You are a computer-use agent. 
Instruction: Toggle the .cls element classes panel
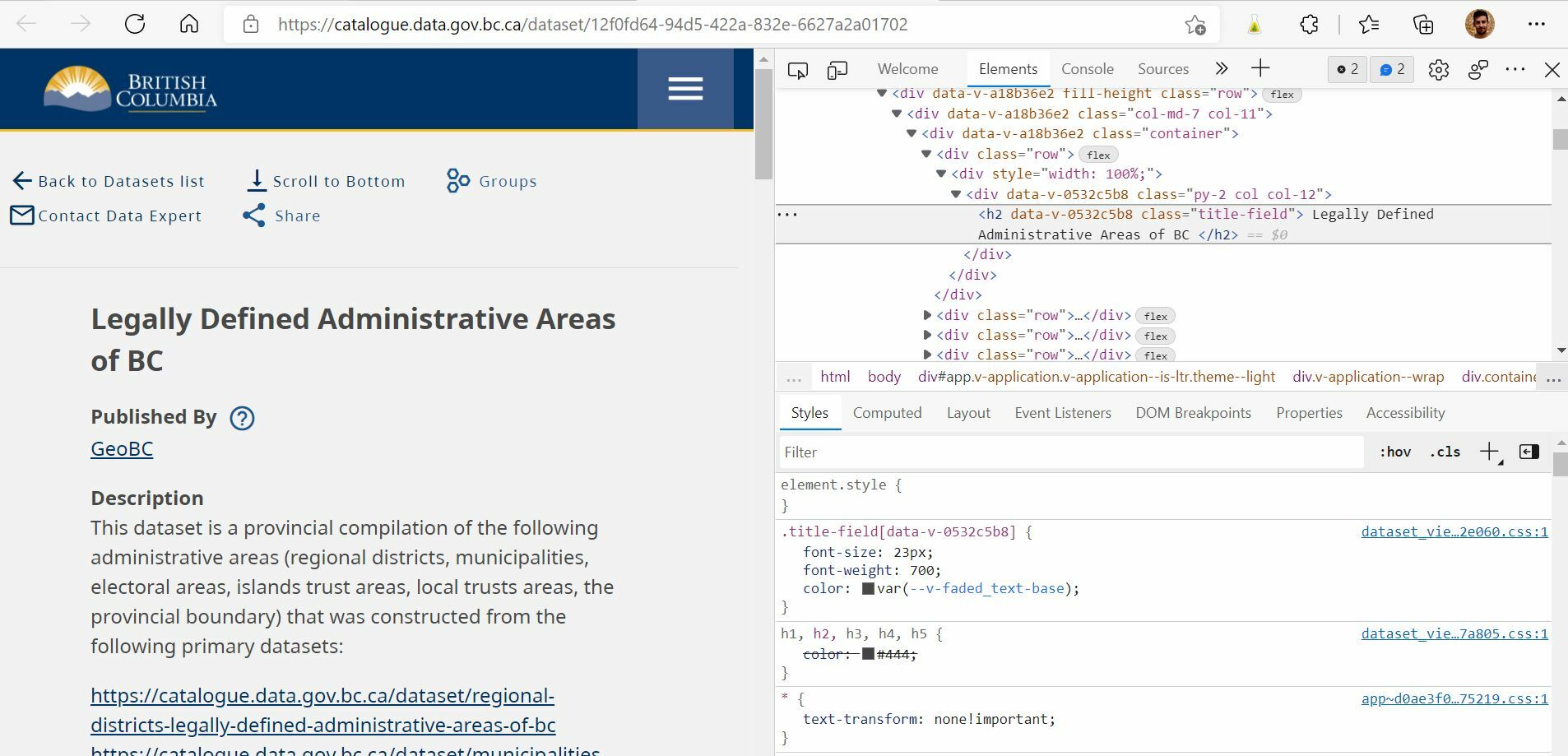click(1445, 452)
